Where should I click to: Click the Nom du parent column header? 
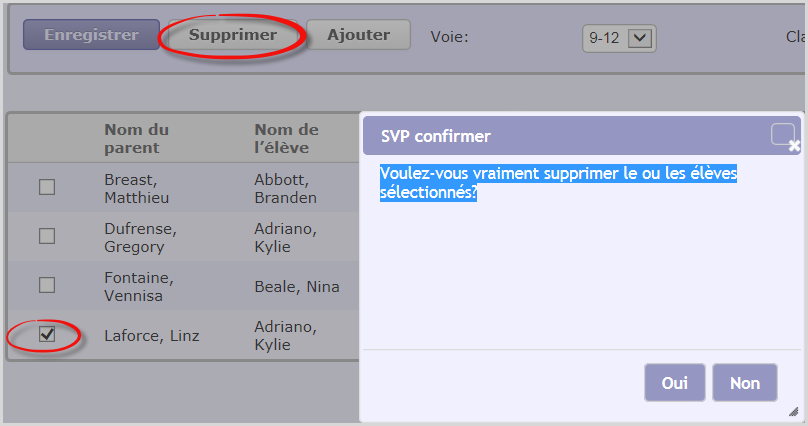pos(137,139)
